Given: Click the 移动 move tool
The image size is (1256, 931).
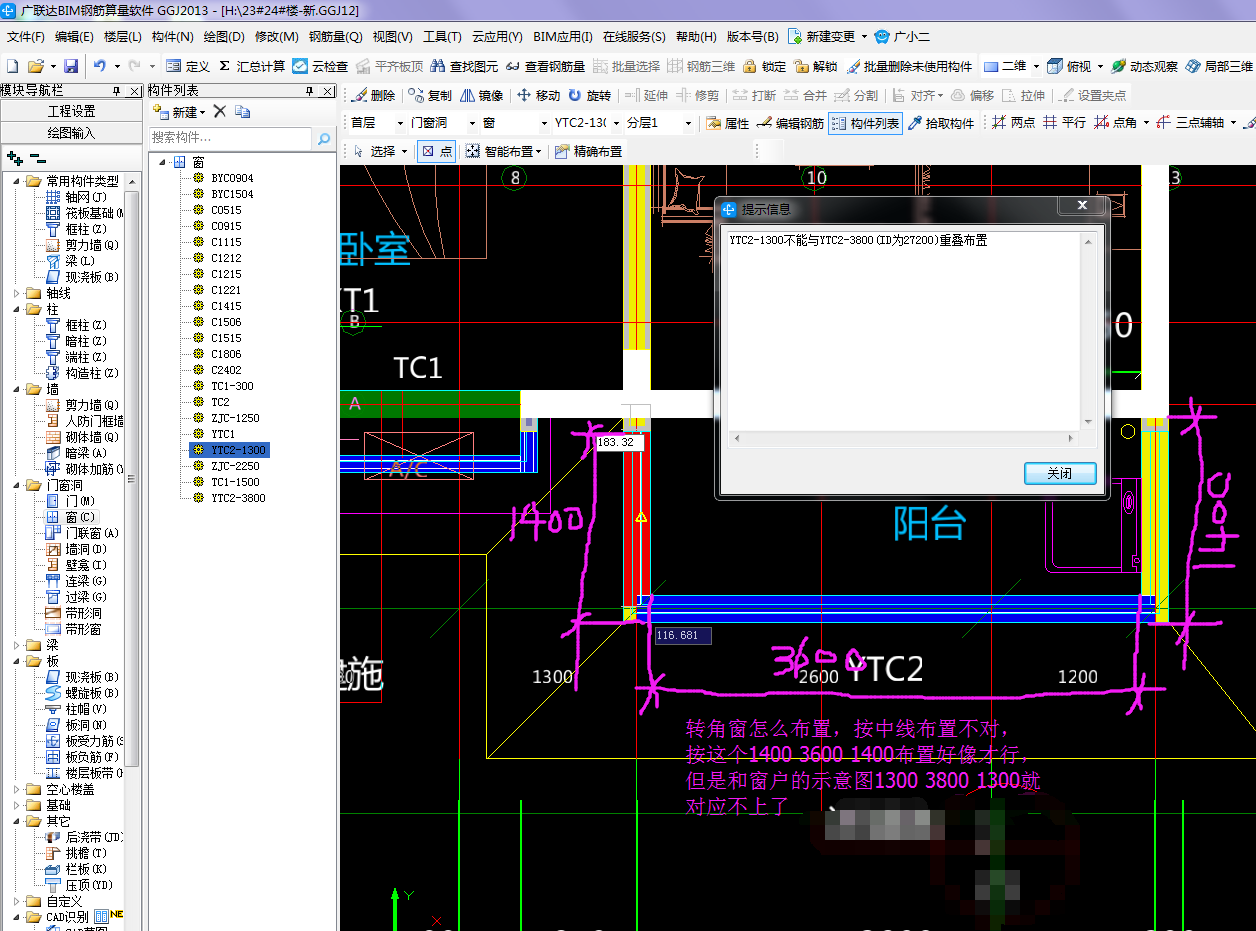Looking at the screenshot, I should pos(539,95).
